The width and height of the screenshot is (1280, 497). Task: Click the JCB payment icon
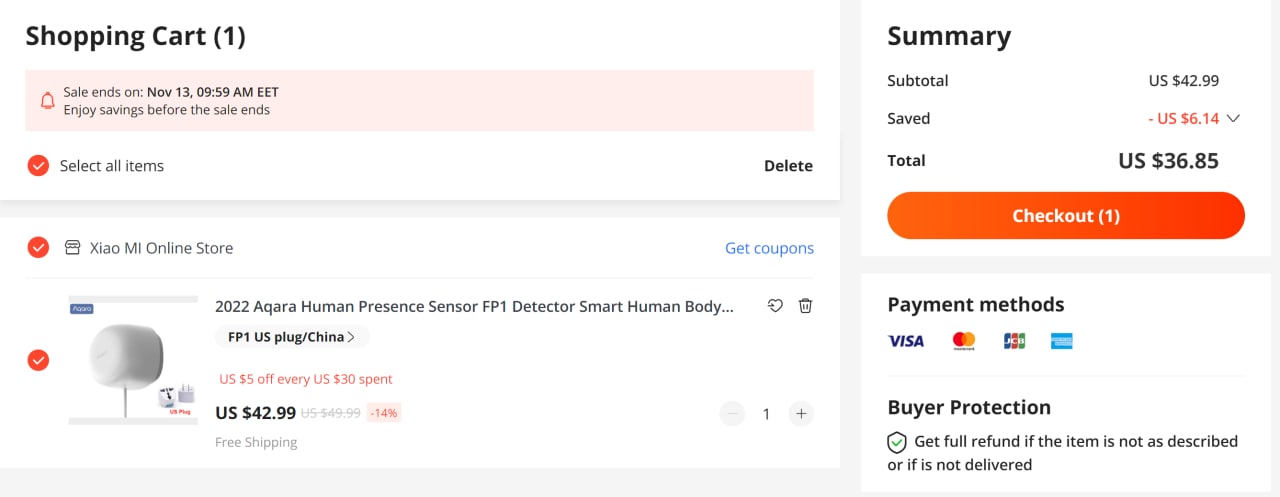point(1014,341)
